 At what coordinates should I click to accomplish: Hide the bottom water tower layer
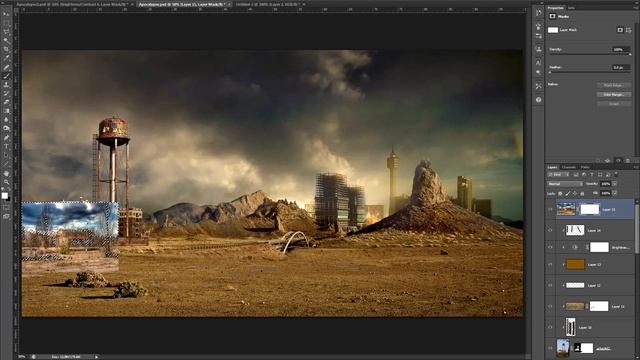(550, 348)
